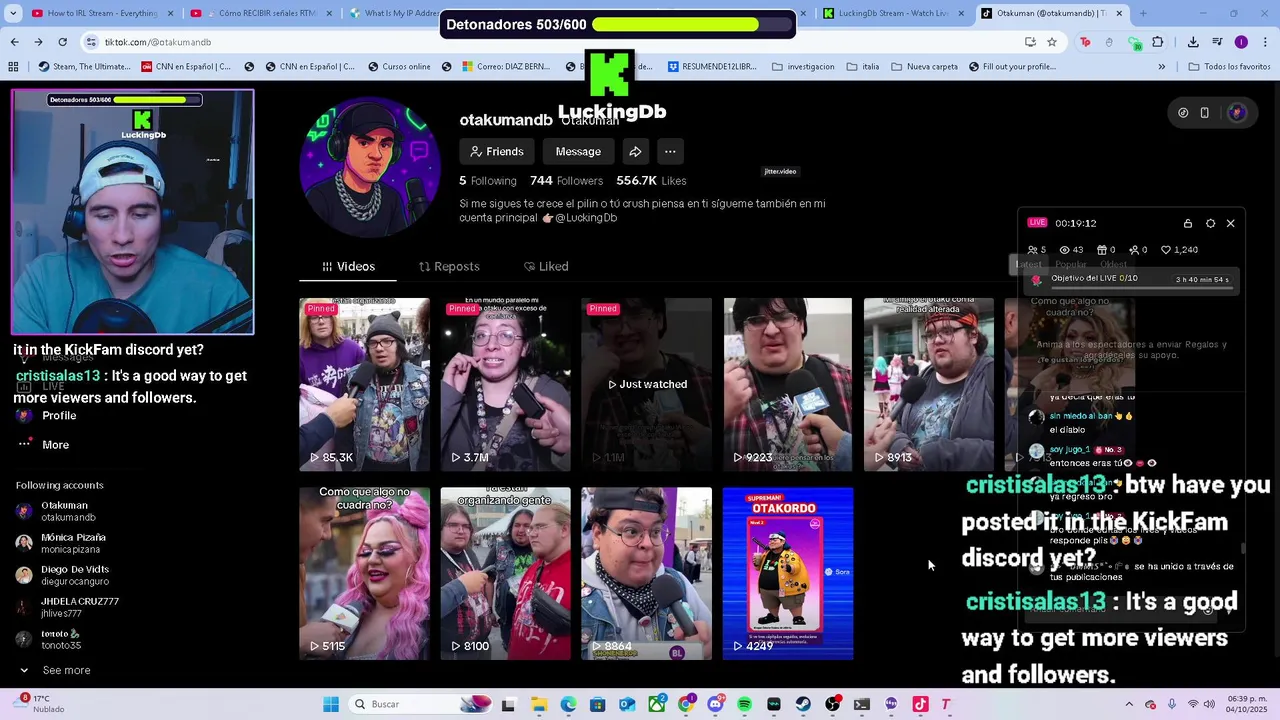Viewport: 1280px width, 720px height.
Task: Expand the bookmarks overflow chevron
Action: coord(1161,67)
